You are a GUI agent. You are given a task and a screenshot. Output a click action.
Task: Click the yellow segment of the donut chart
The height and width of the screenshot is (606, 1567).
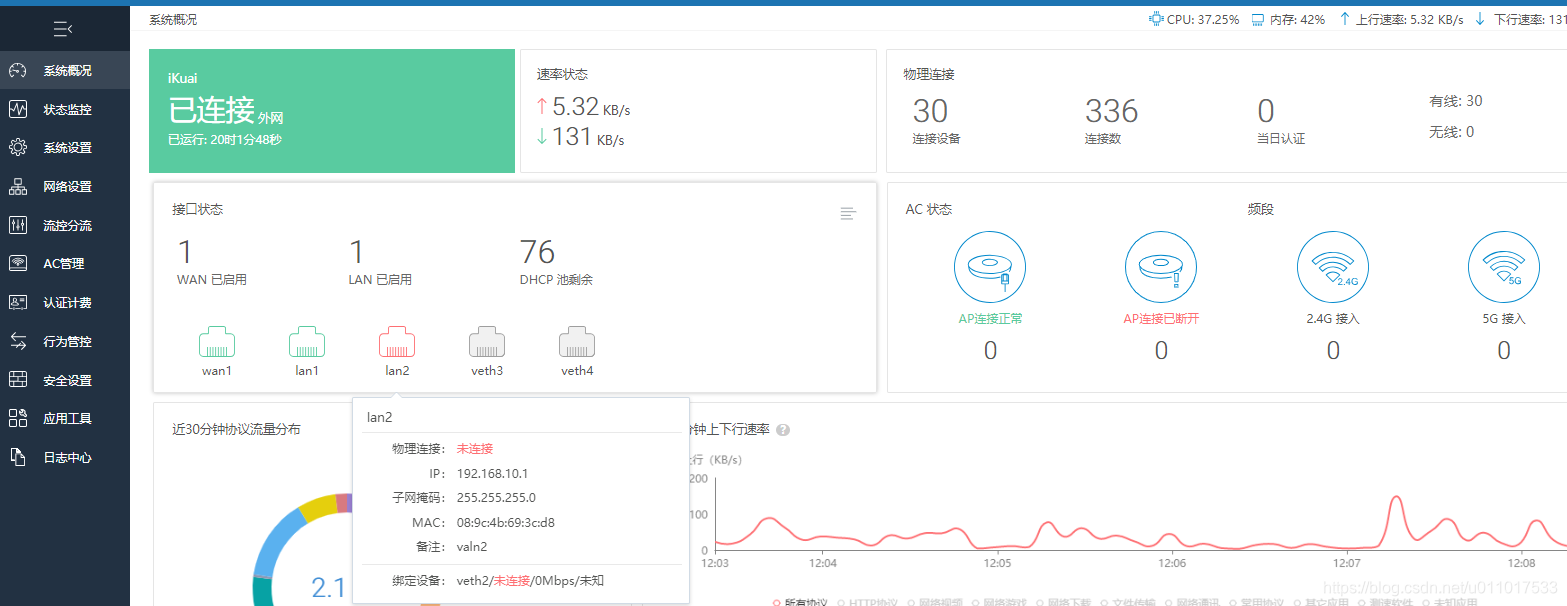[318, 507]
